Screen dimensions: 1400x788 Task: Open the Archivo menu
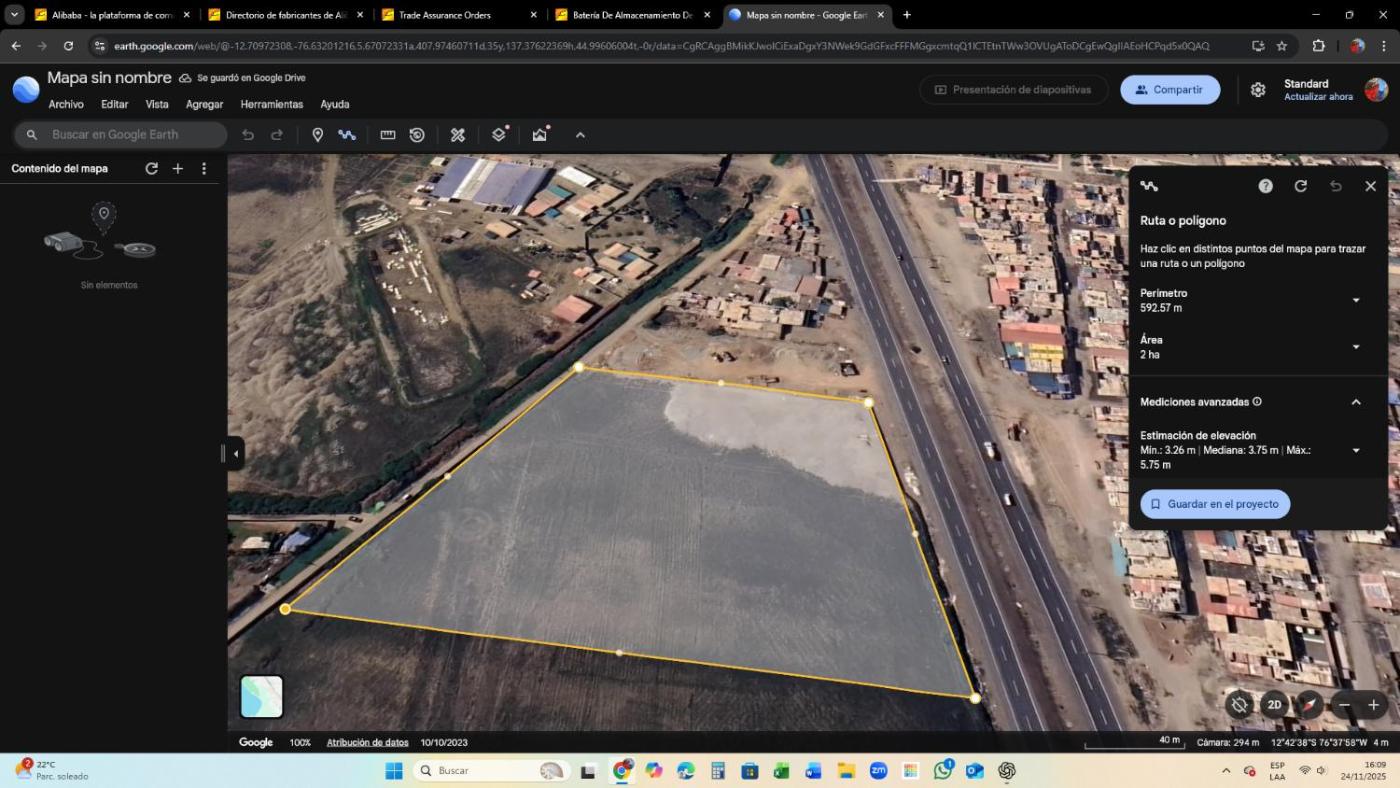click(66, 104)
